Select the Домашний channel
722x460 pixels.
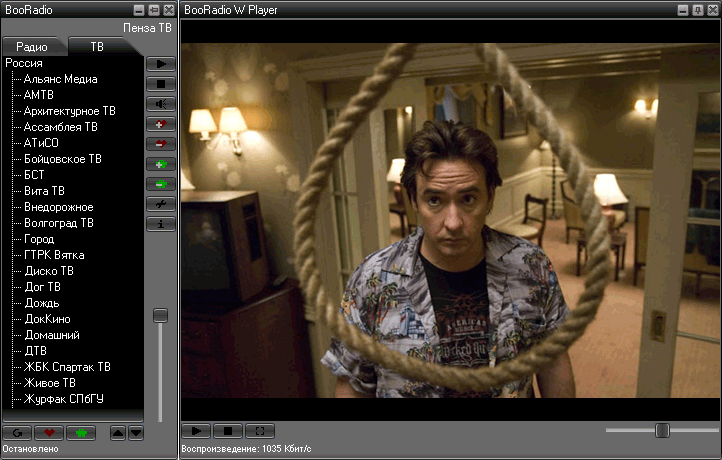(x=52, y=335)
